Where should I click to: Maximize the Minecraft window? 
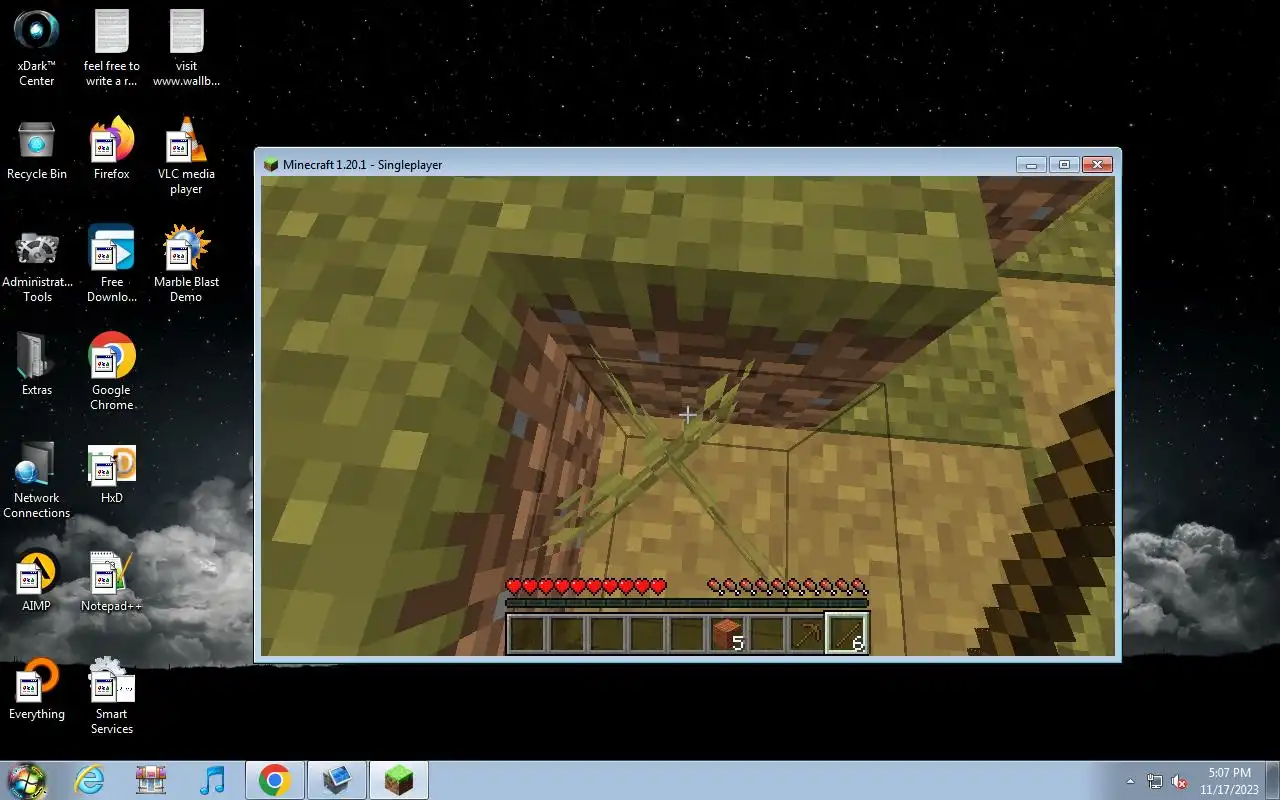point(1064,165)
